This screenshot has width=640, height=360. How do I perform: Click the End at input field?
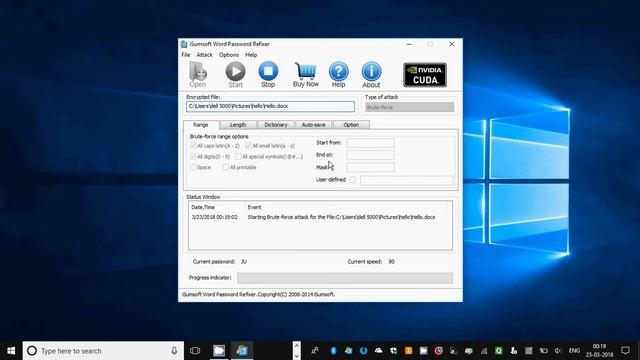(x=371, y=155)
